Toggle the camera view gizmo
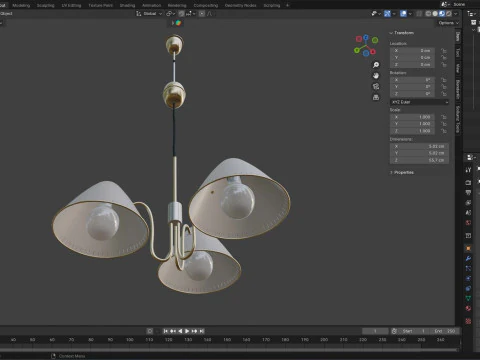 [x=376, y=86]
